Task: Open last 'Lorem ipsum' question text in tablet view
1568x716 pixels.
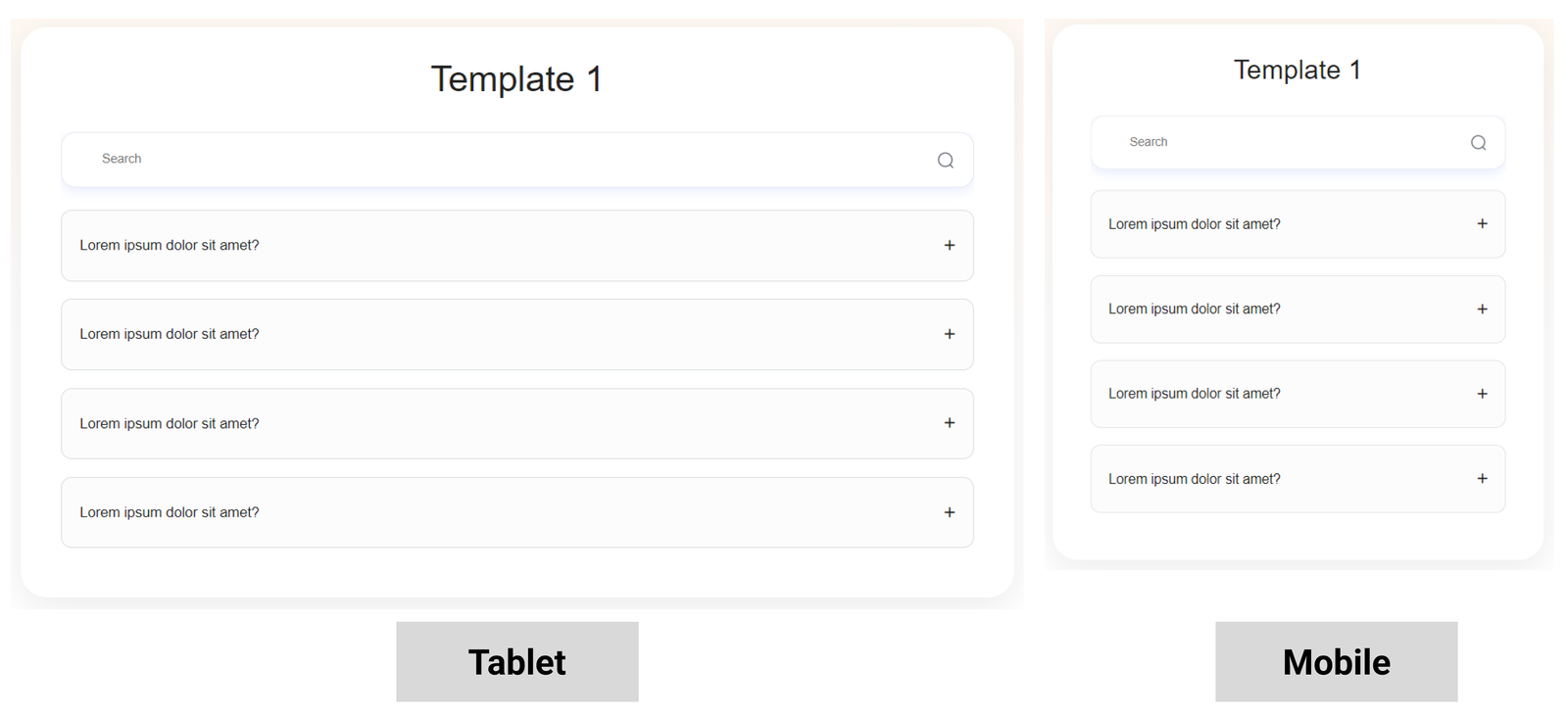Action: coord(170,512)
